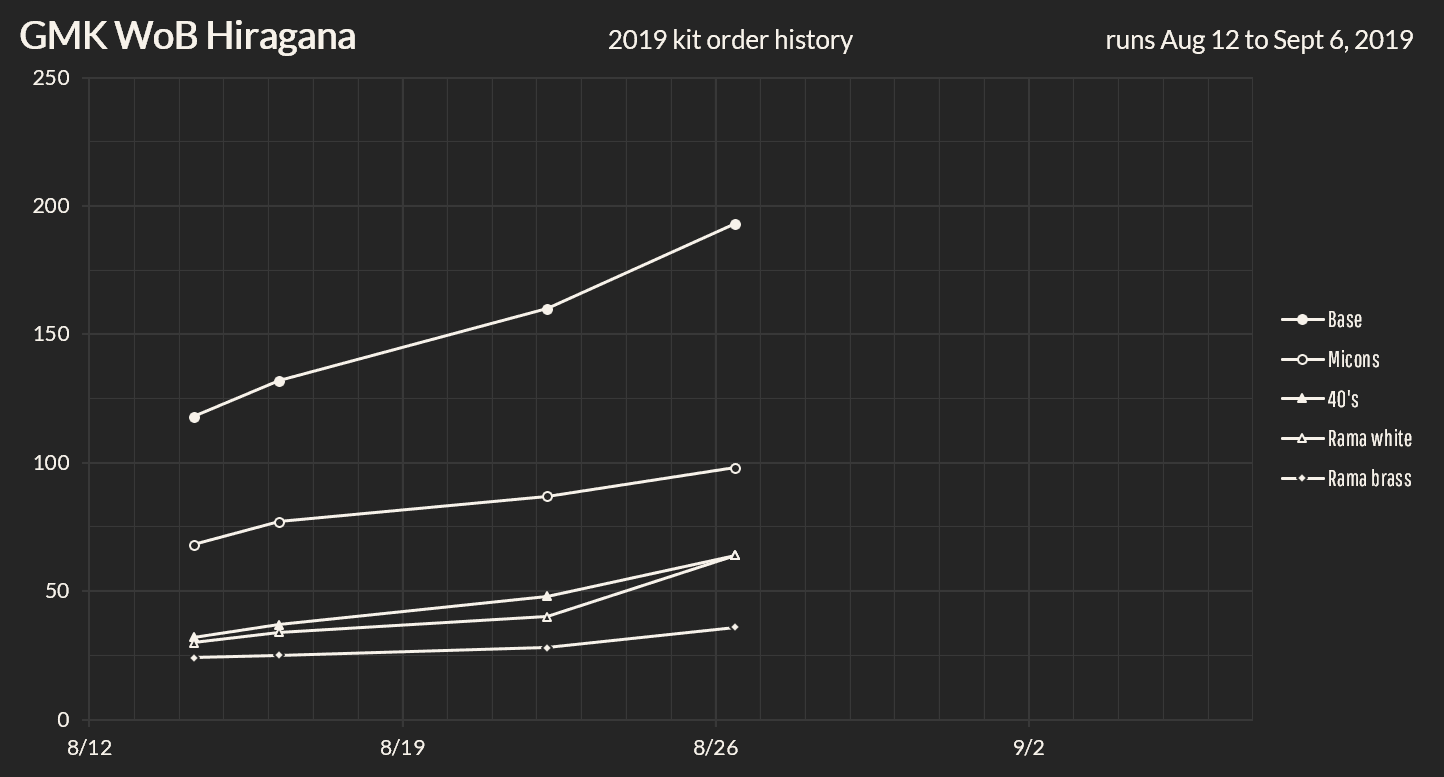
Task: Click the Micons data point near 98
Action: tap(735, 468)
